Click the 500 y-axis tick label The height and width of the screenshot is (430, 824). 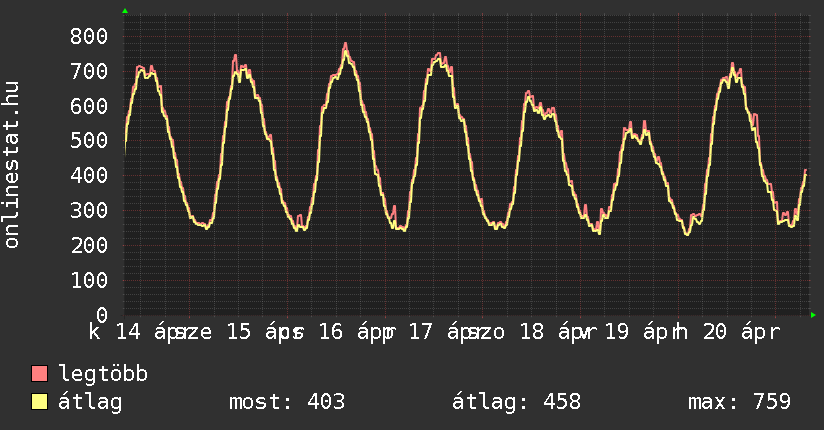[x=89, y=141]
